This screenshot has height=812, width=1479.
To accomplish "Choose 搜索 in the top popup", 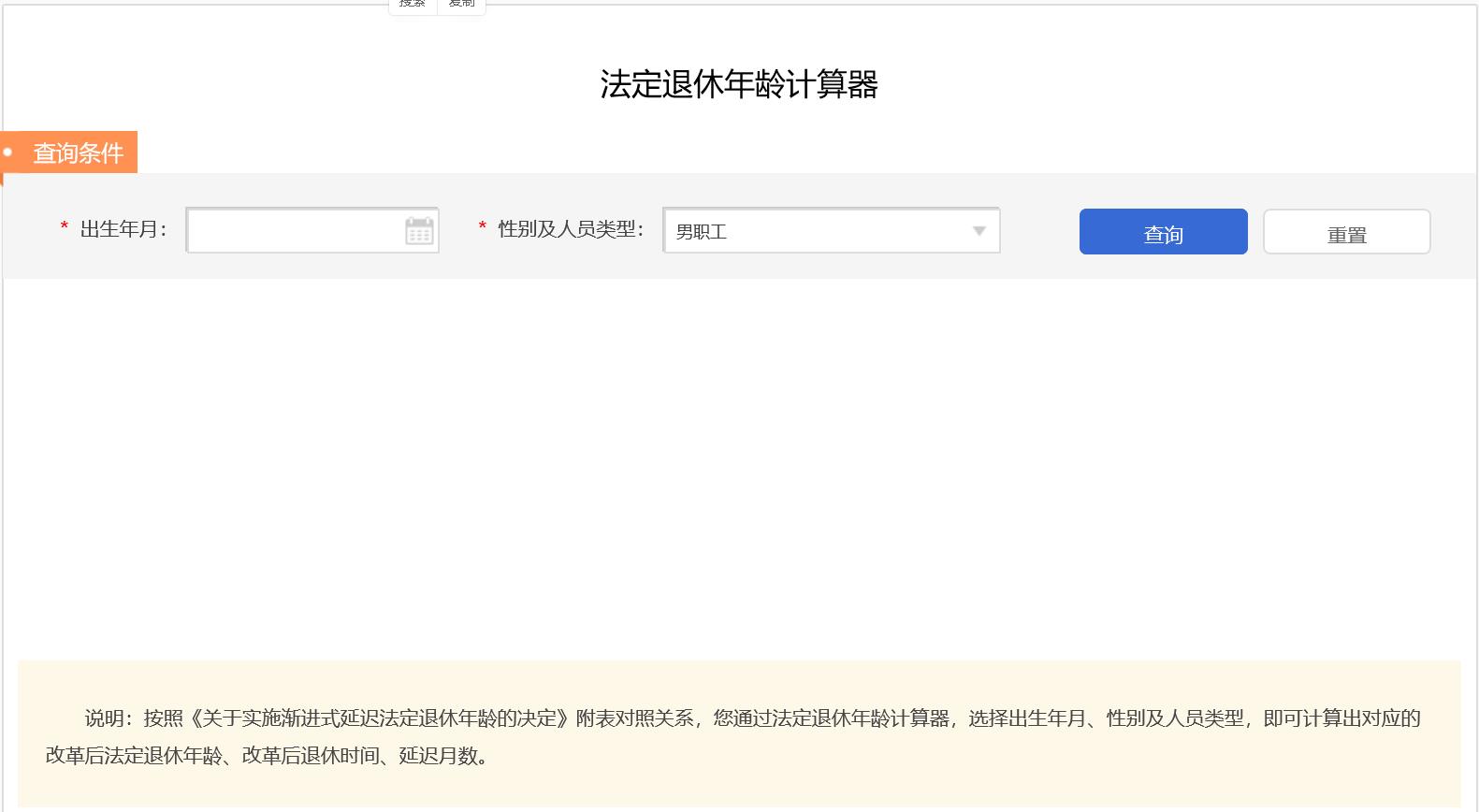I will click(413, 5).
